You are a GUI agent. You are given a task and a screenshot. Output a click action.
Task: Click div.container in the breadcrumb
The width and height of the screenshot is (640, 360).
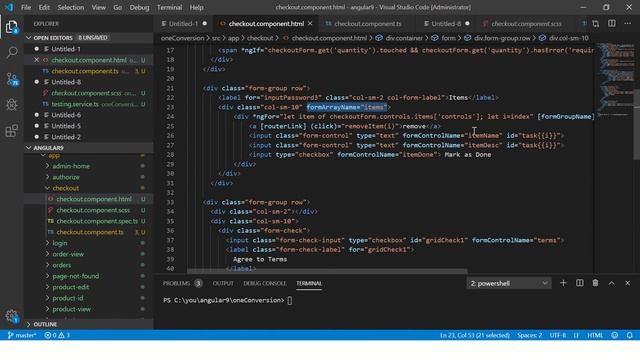pos(404,38)
